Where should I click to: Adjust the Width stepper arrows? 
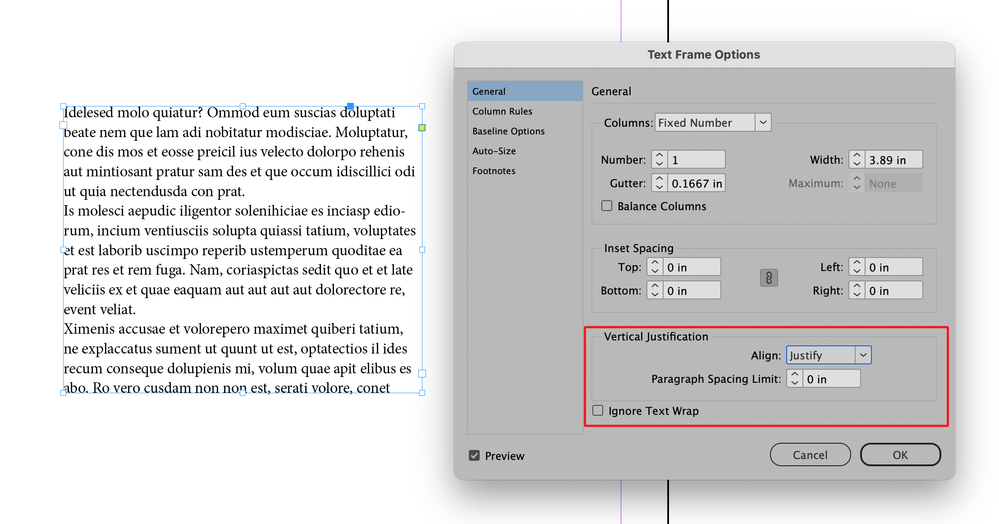tap(858, 159)
